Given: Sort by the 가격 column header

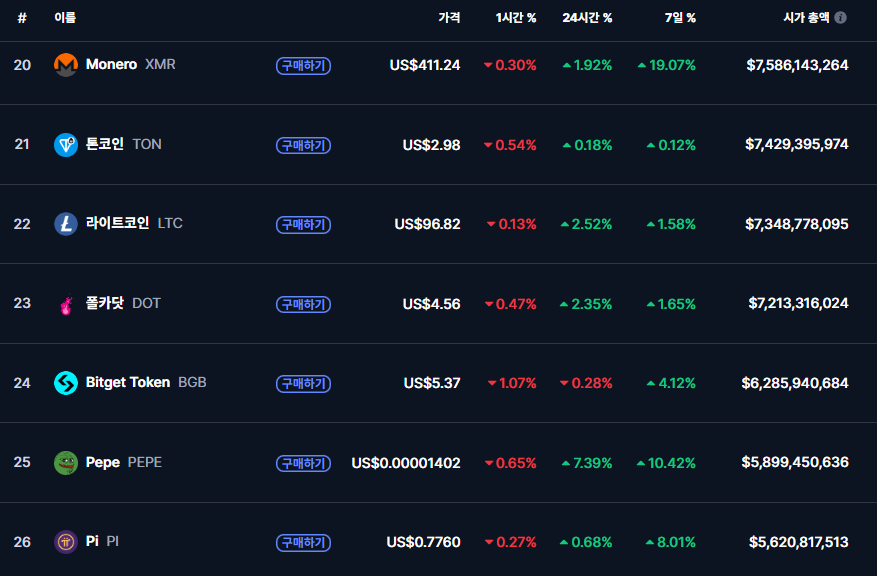Looking at the screenshot, I should point(449,18).
